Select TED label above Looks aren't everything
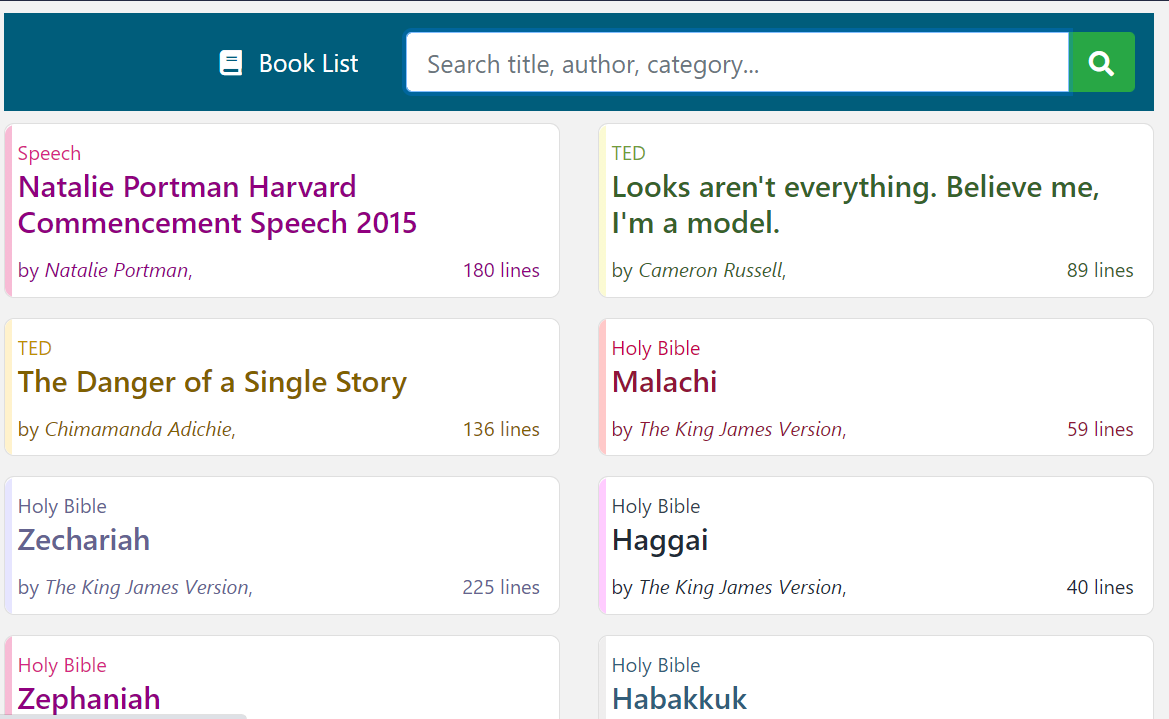The width and height of the screenshot is (1169, 719). click(x=628, y=154)
